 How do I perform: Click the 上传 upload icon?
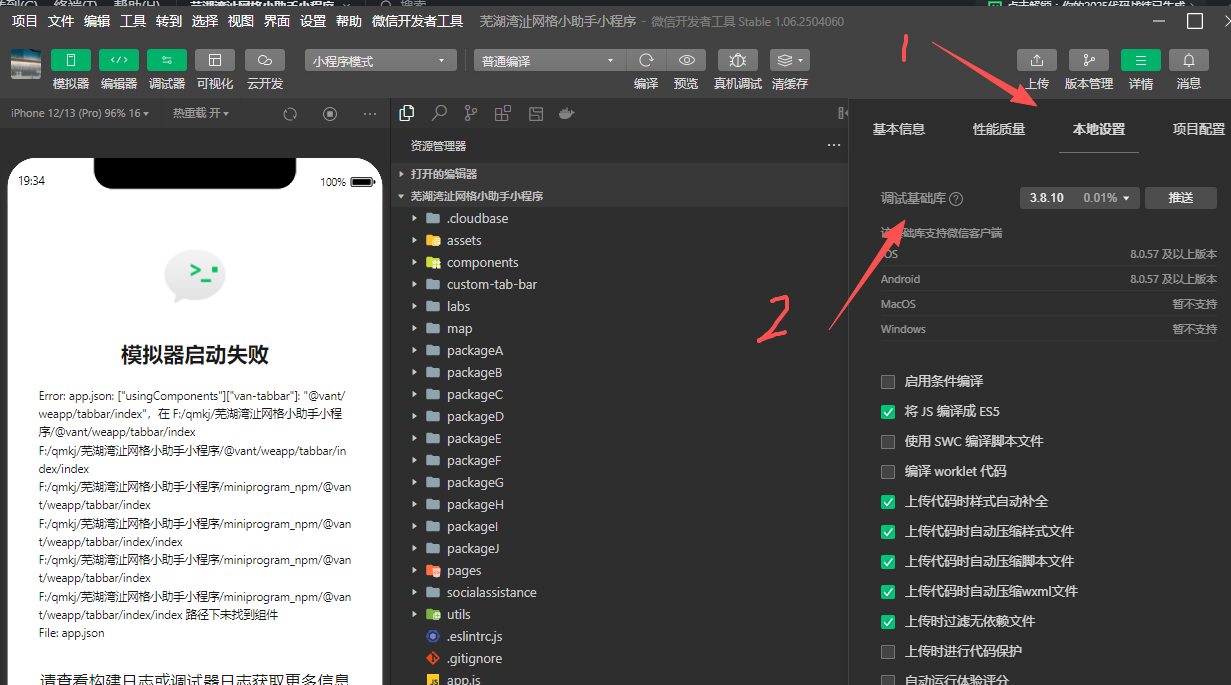pos(1036,61)
